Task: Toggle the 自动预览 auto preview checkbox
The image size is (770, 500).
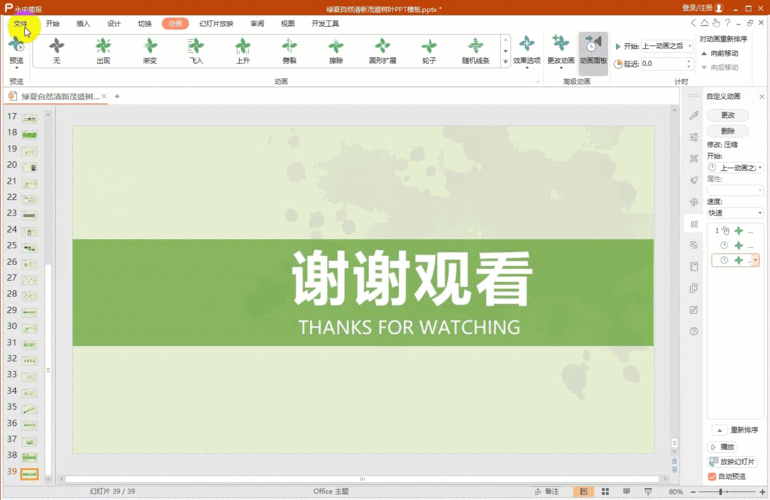Action: pos(712,476)
